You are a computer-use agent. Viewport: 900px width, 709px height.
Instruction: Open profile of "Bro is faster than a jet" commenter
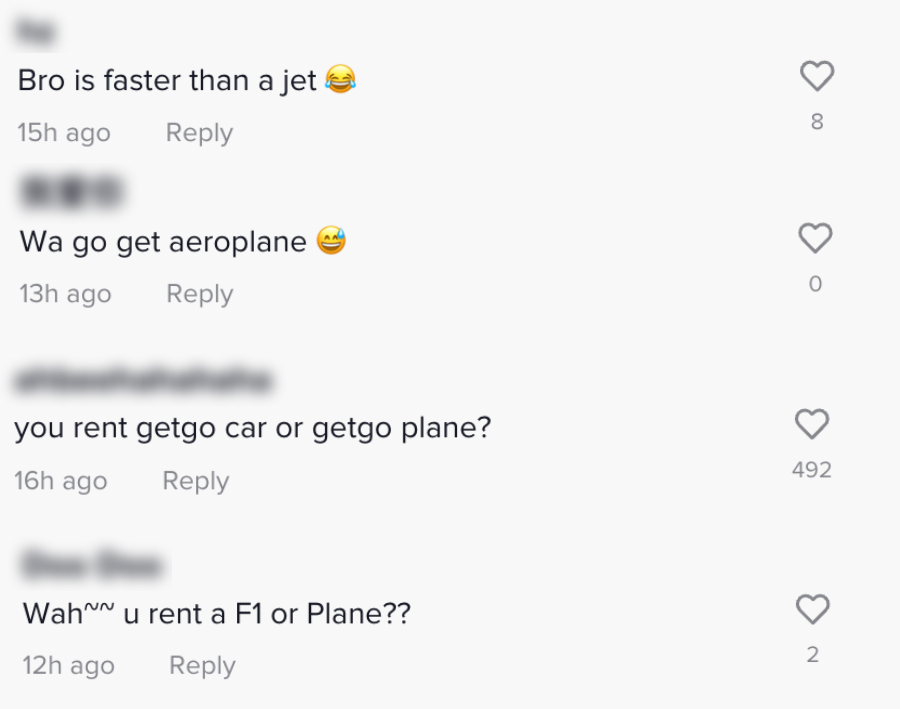pos(36,33)
